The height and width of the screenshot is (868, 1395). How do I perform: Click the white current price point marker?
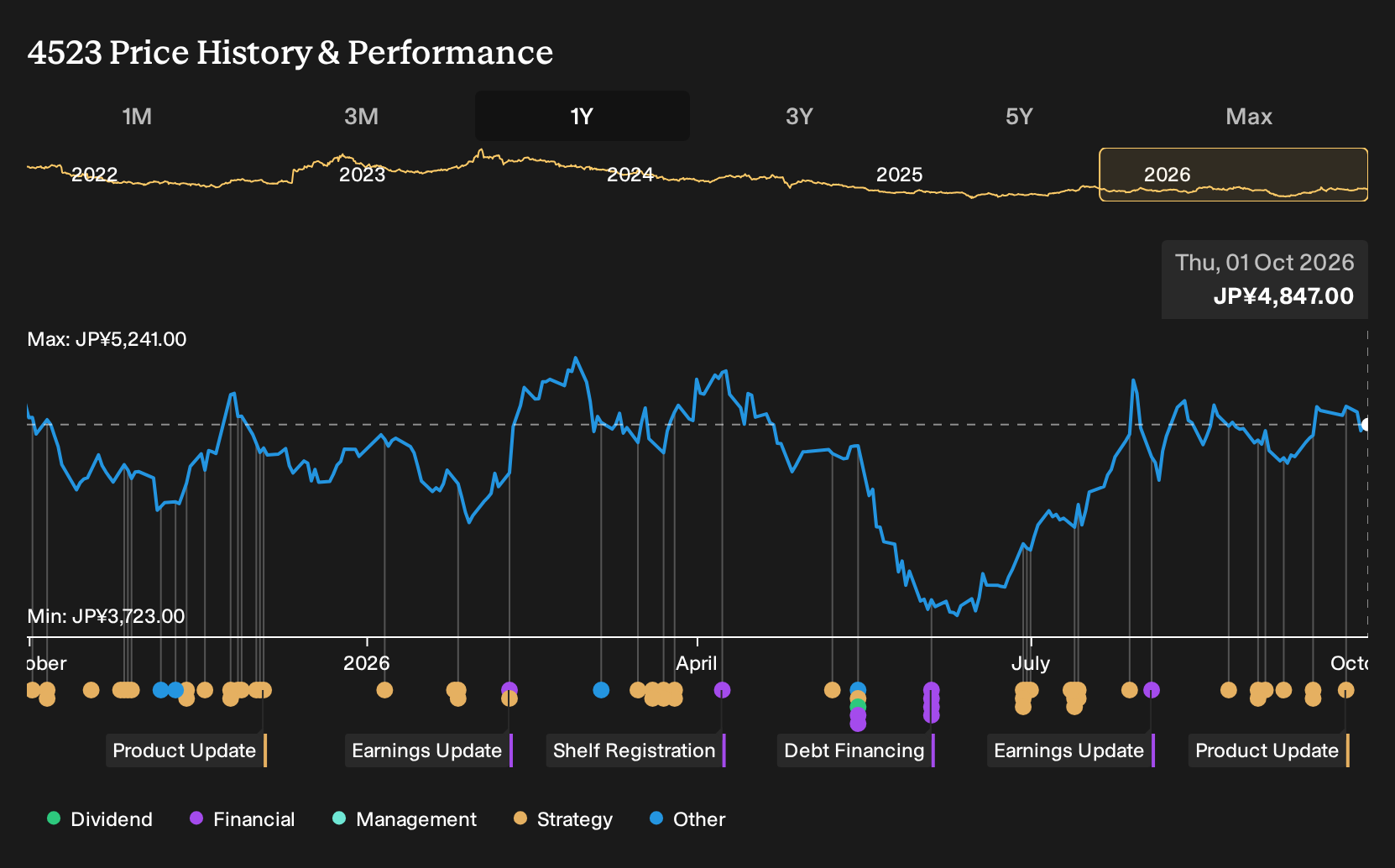pyautogui.click(x=1366, y=425)
